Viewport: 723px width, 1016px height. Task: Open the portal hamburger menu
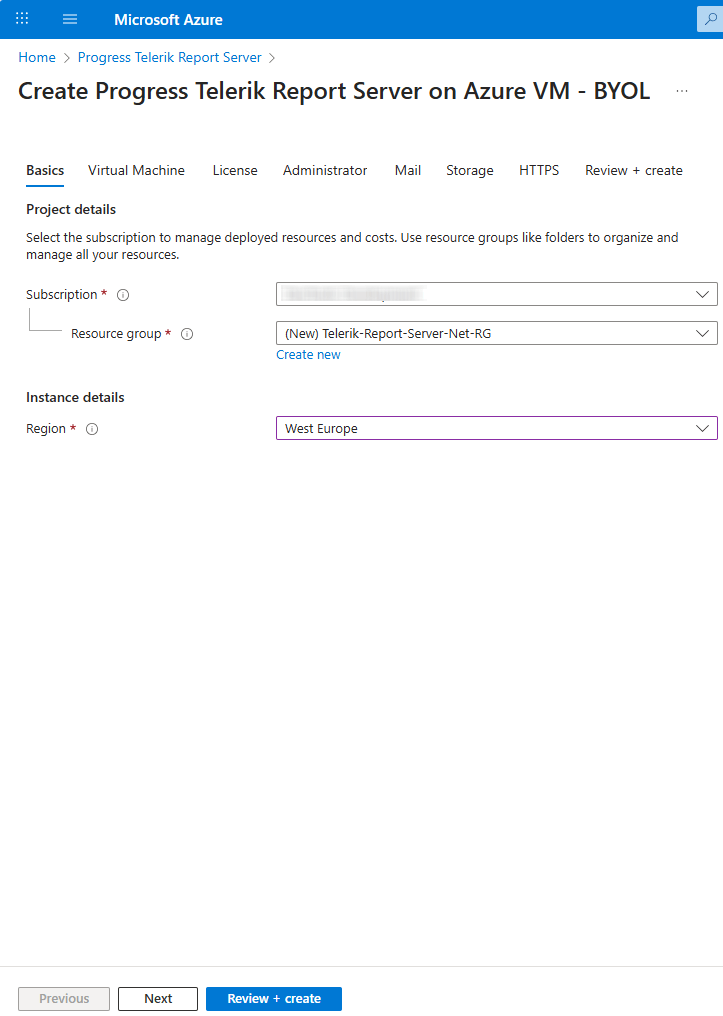(x=70, y=19)
